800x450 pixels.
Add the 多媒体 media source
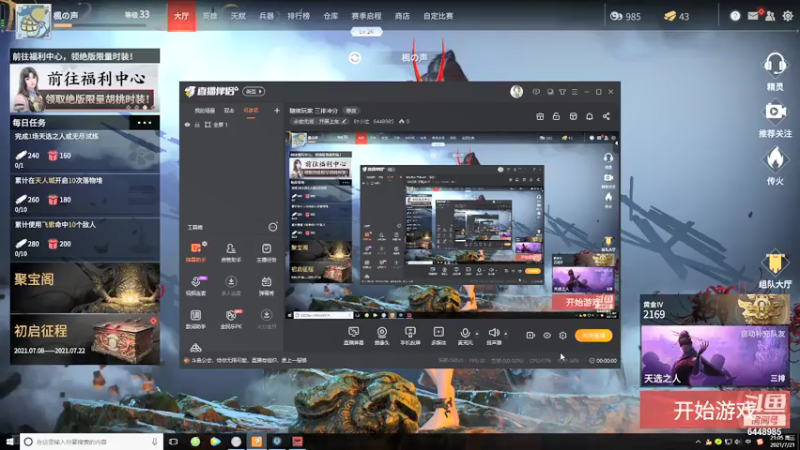click(439, 336)
